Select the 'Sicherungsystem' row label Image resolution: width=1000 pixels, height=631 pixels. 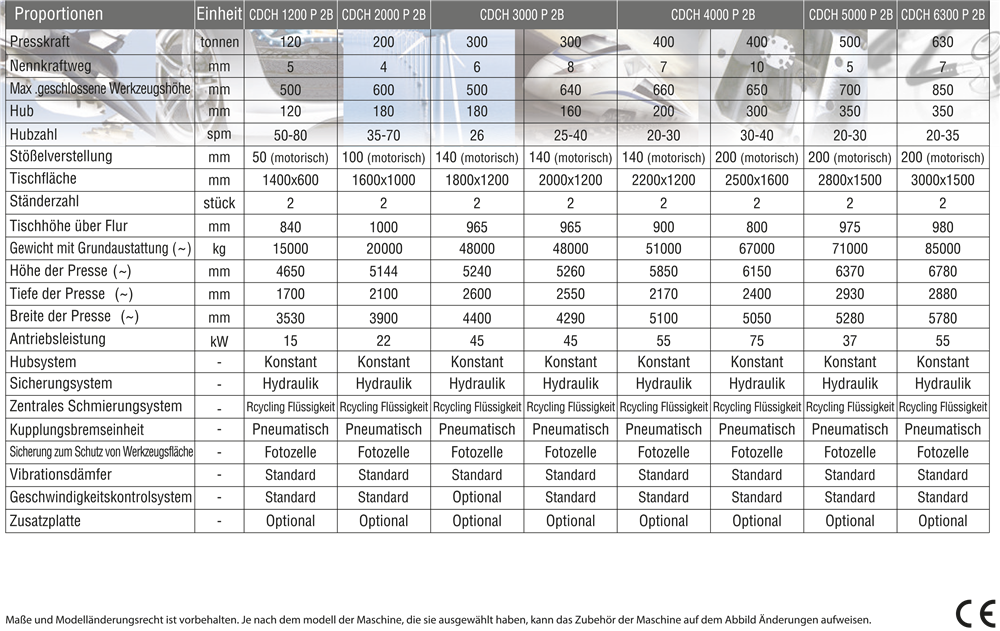coord(61,383)
